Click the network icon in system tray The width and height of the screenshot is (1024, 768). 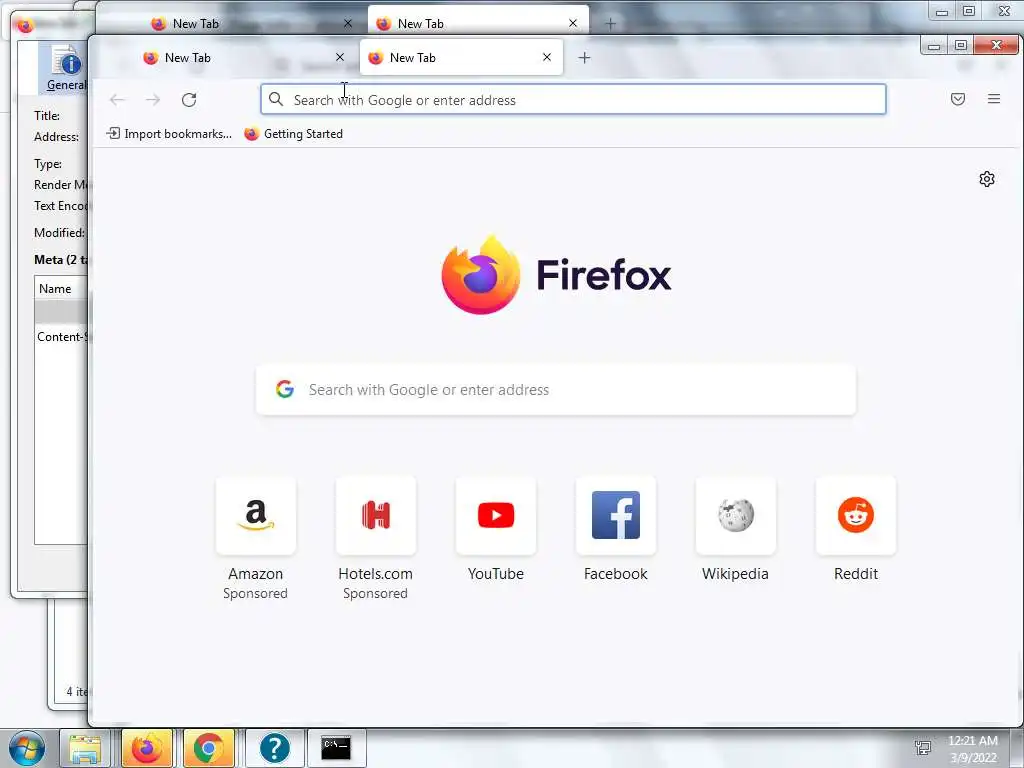click(x=923, y=748)
